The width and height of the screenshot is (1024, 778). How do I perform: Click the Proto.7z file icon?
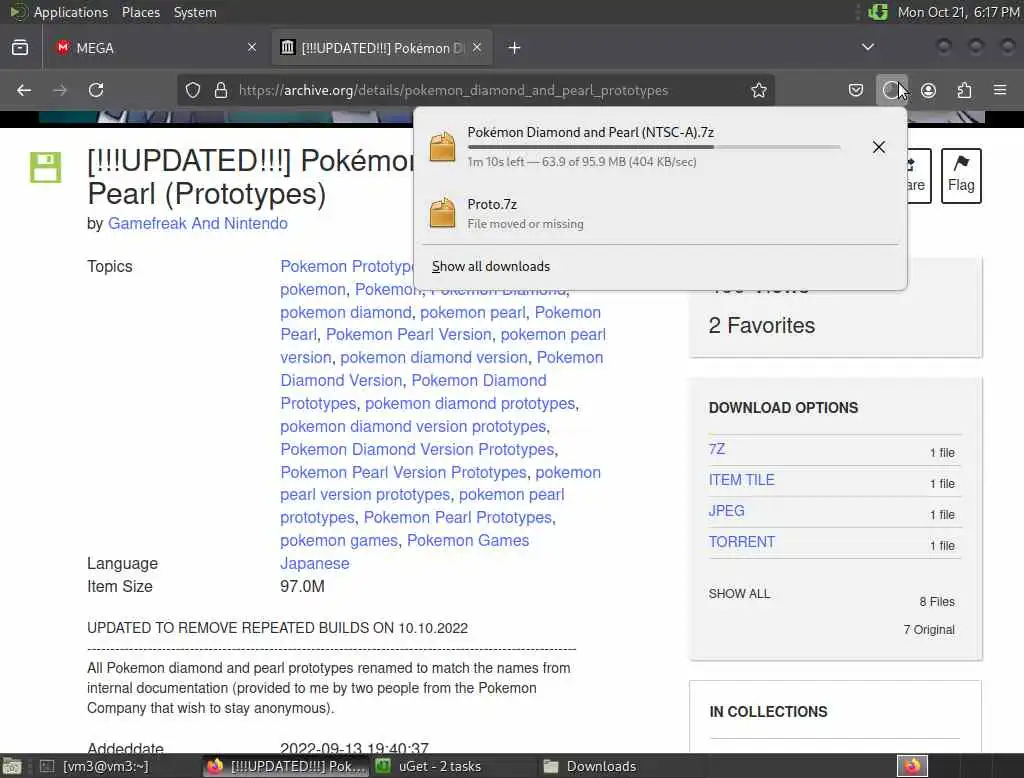pos(442,212)
